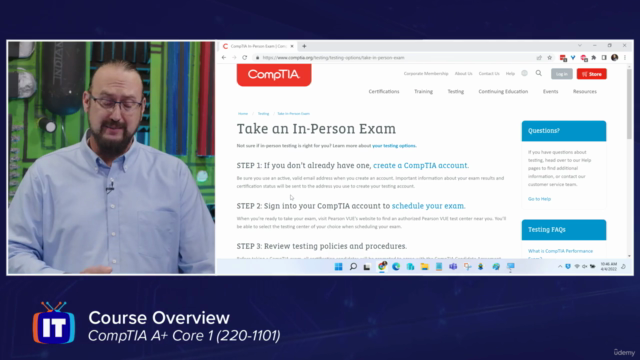Click the Go to Help link
Viewport: 640px width, 360px height.
click(x=539, y=199)
